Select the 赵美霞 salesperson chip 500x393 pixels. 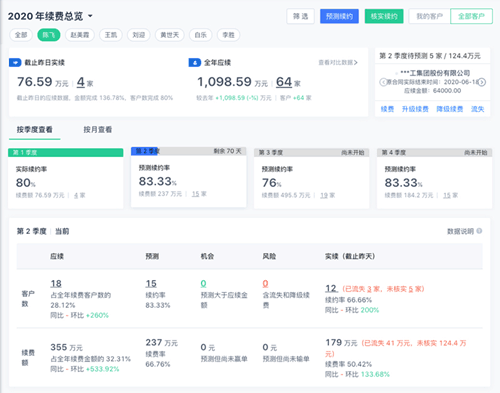(80, 35)
